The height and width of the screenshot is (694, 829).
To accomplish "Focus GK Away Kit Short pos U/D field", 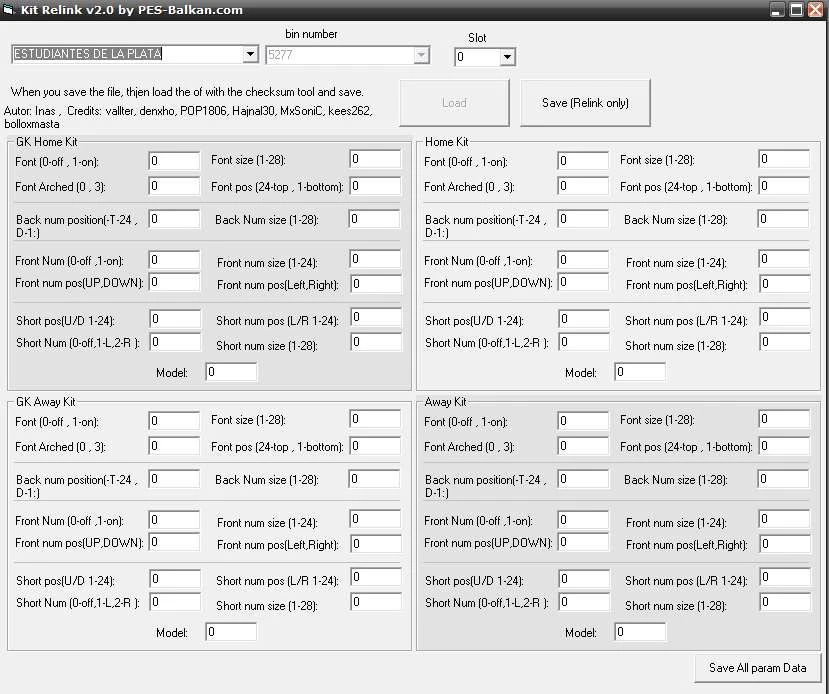I will point(176,579).
